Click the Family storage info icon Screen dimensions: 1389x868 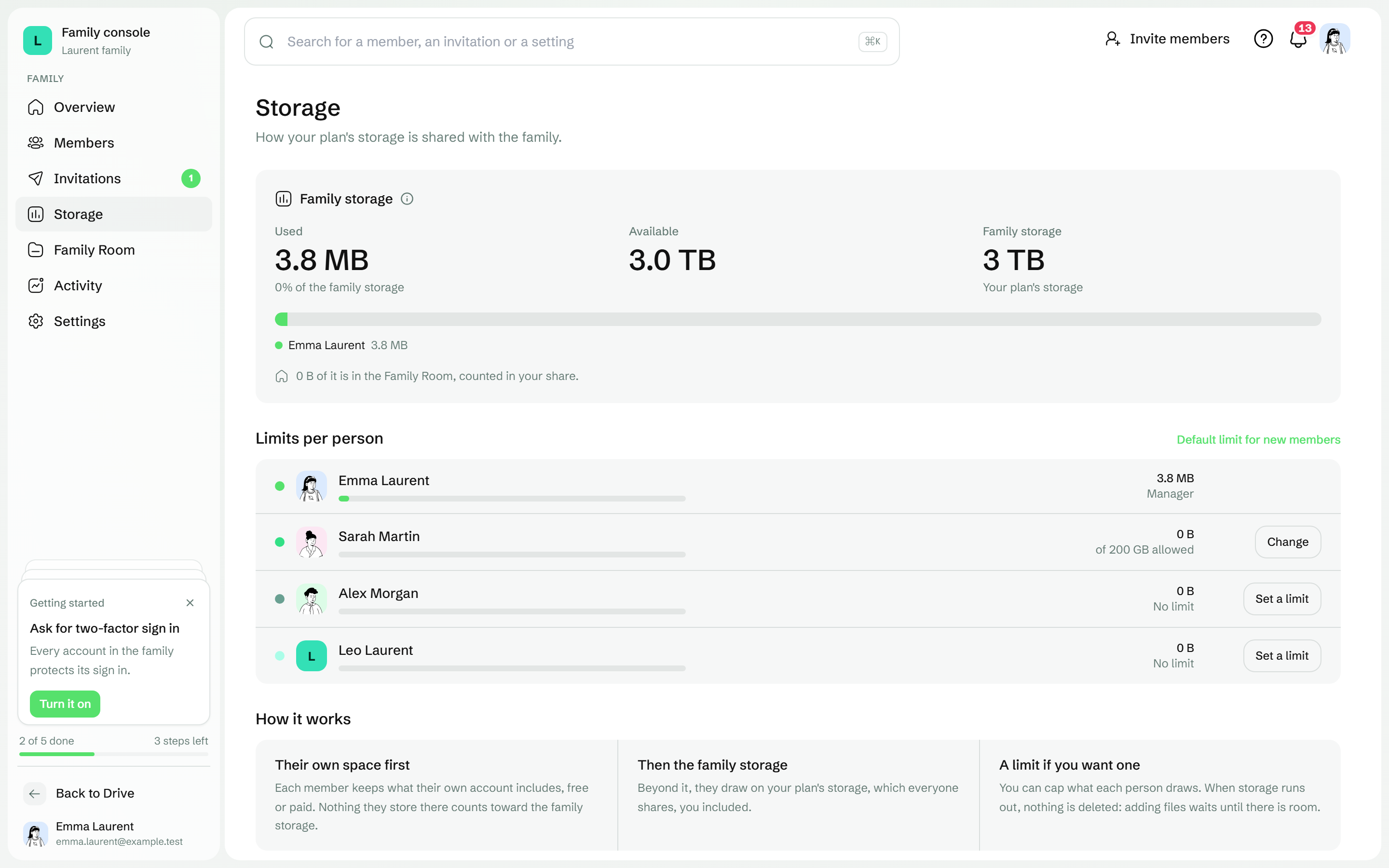[x=407, y=199]
